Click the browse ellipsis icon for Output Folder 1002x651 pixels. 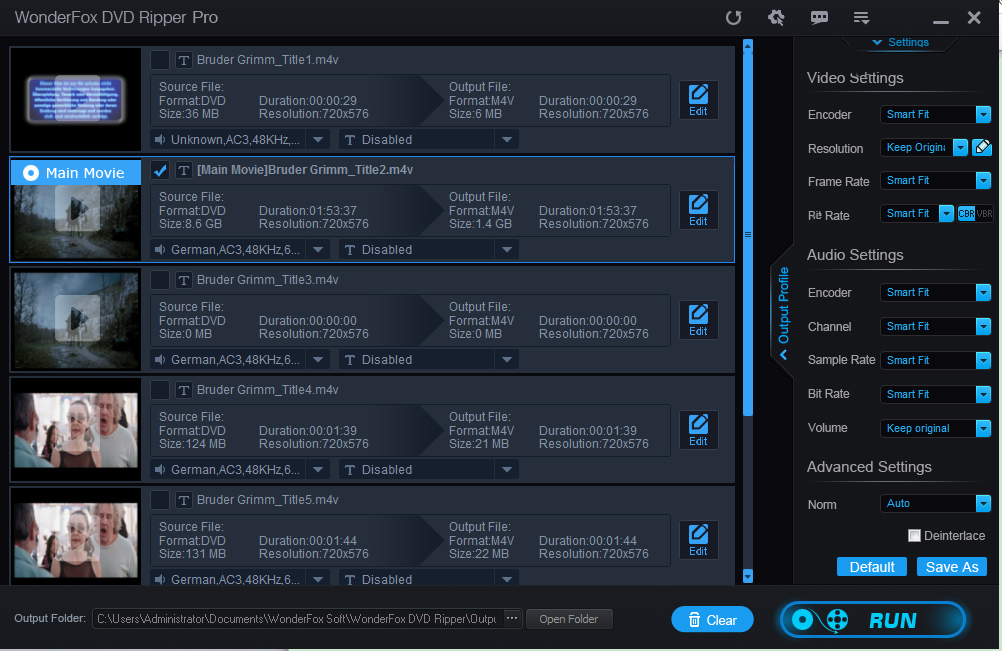coord(512,618)
